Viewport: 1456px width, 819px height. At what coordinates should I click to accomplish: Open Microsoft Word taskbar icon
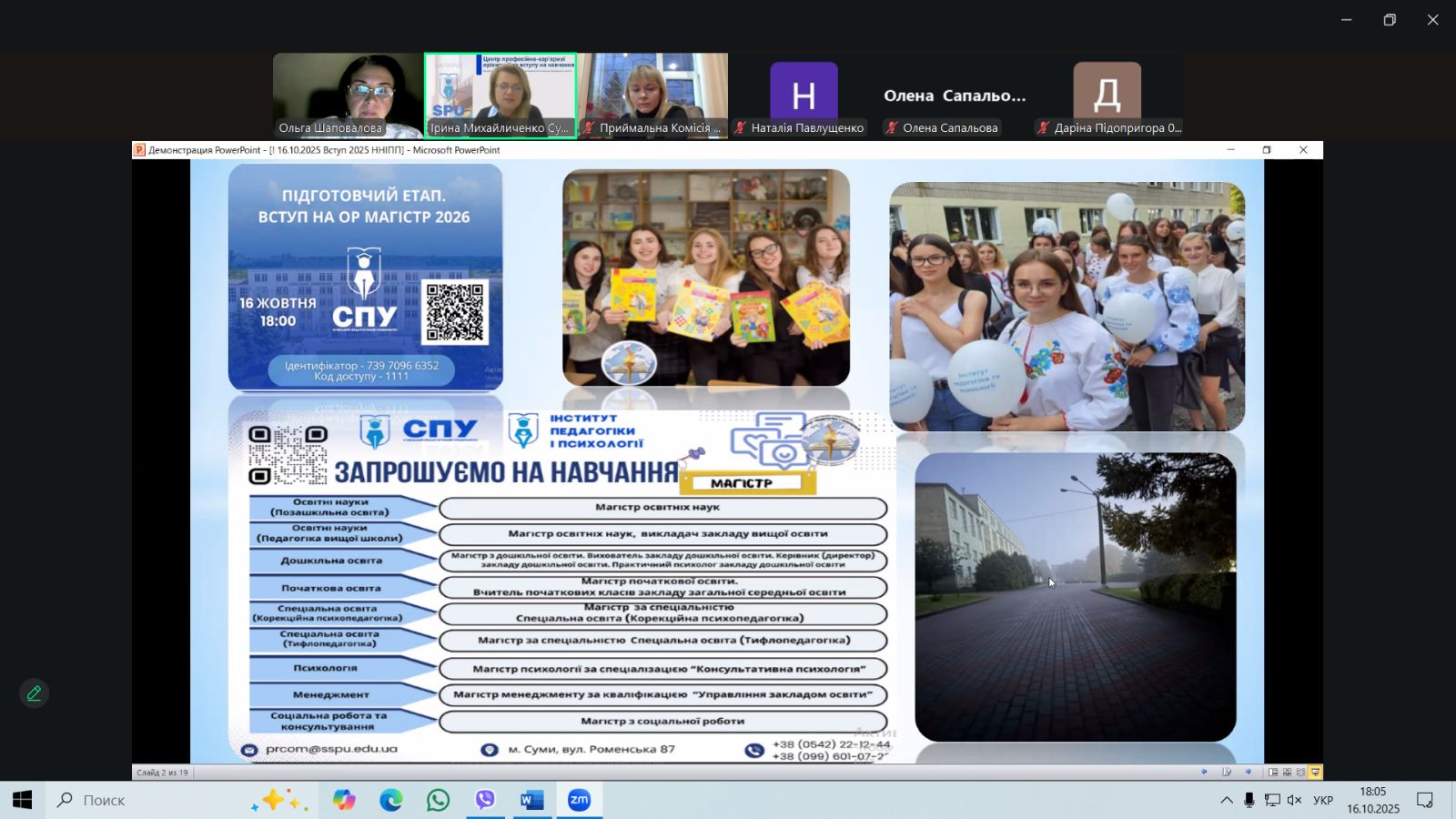[531, 800]
